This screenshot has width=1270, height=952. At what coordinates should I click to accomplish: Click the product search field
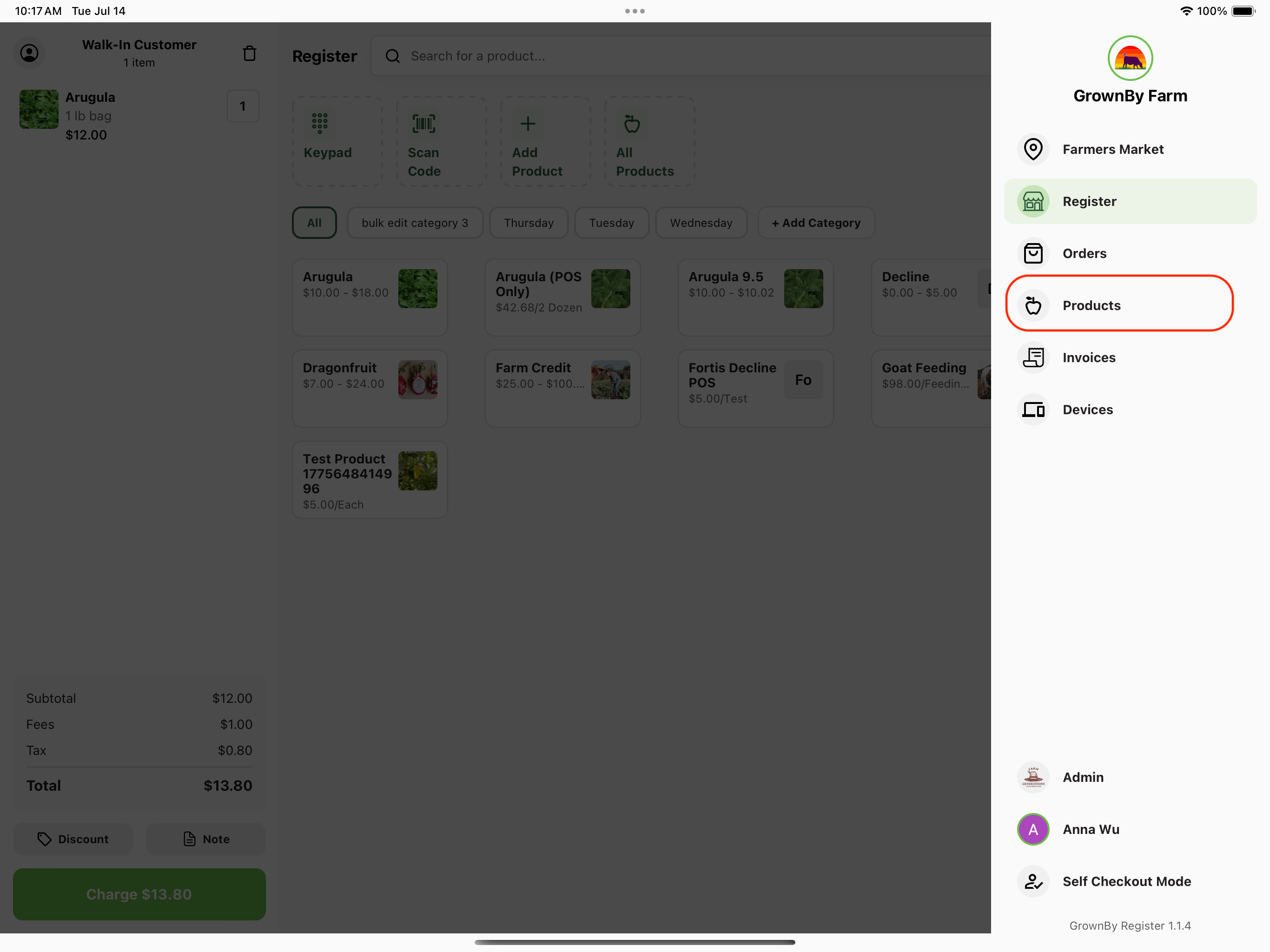click(681, 56)
